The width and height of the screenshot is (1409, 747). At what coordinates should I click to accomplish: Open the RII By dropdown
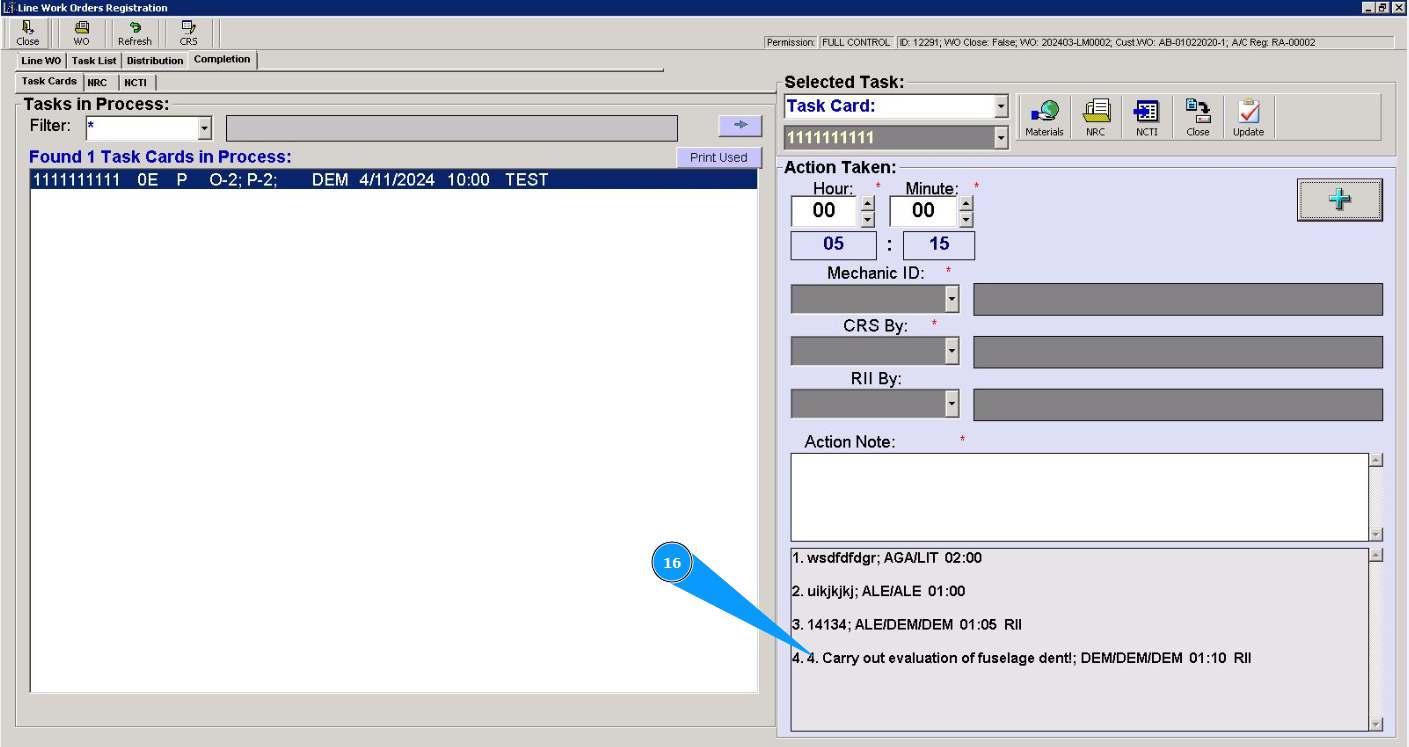[952, 404]
